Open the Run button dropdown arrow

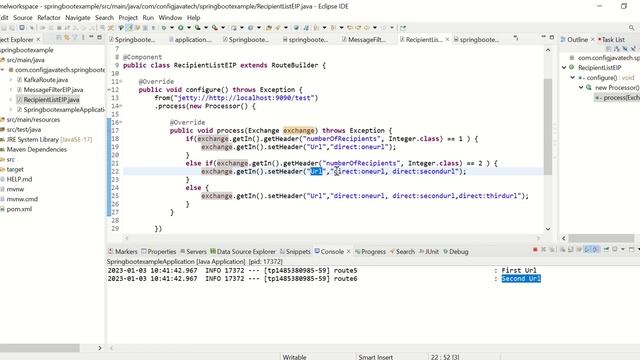point(189,28)
